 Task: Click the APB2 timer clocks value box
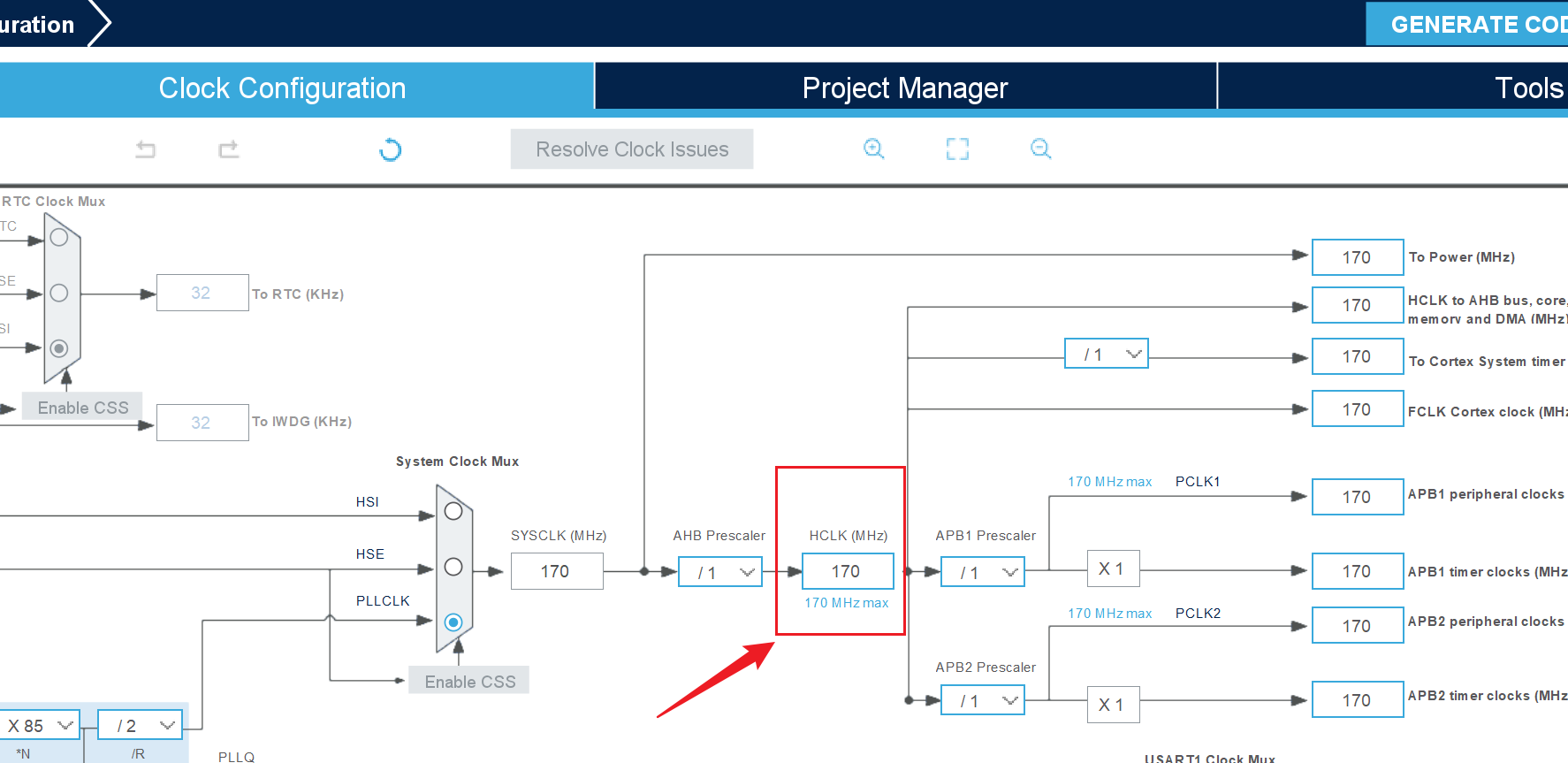(1358, 699)
